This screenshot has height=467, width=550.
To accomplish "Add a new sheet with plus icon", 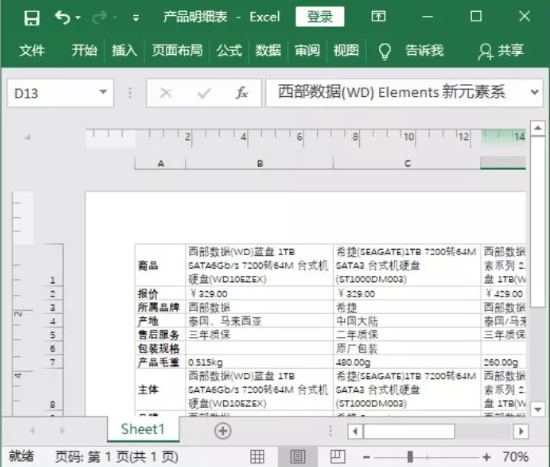I will (223, 431).
